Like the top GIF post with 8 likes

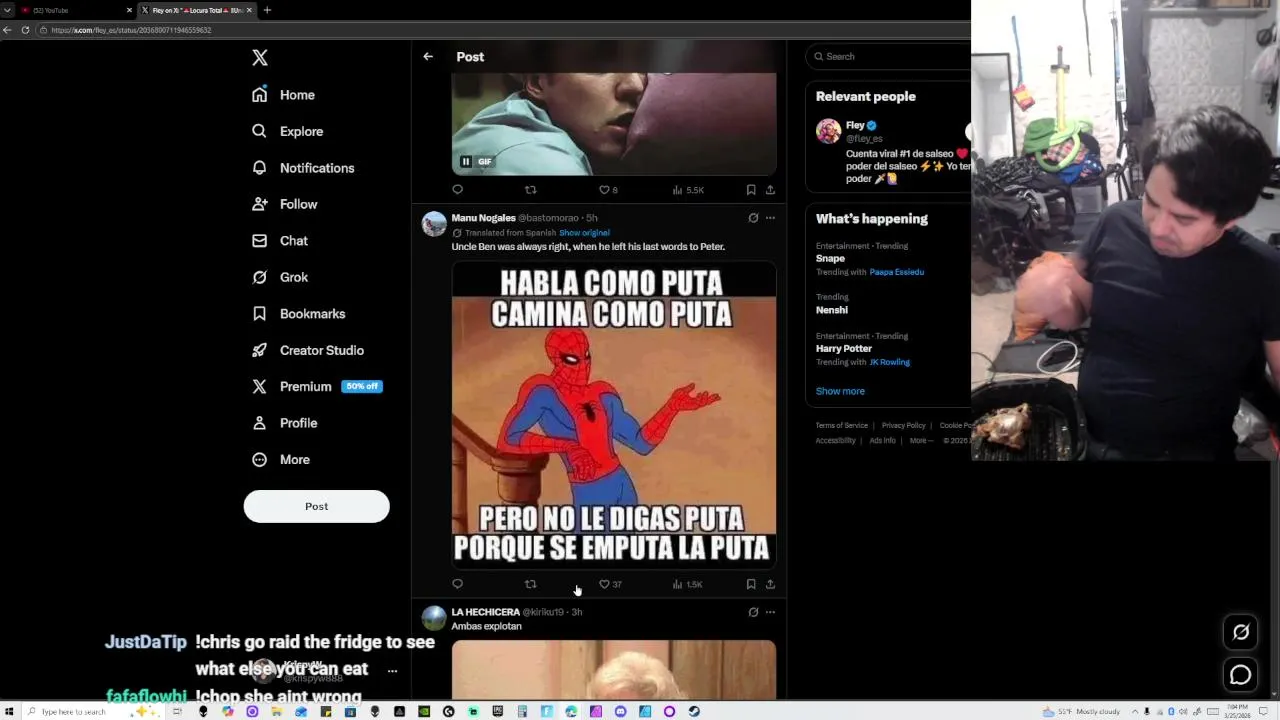[x=608, y=190]
